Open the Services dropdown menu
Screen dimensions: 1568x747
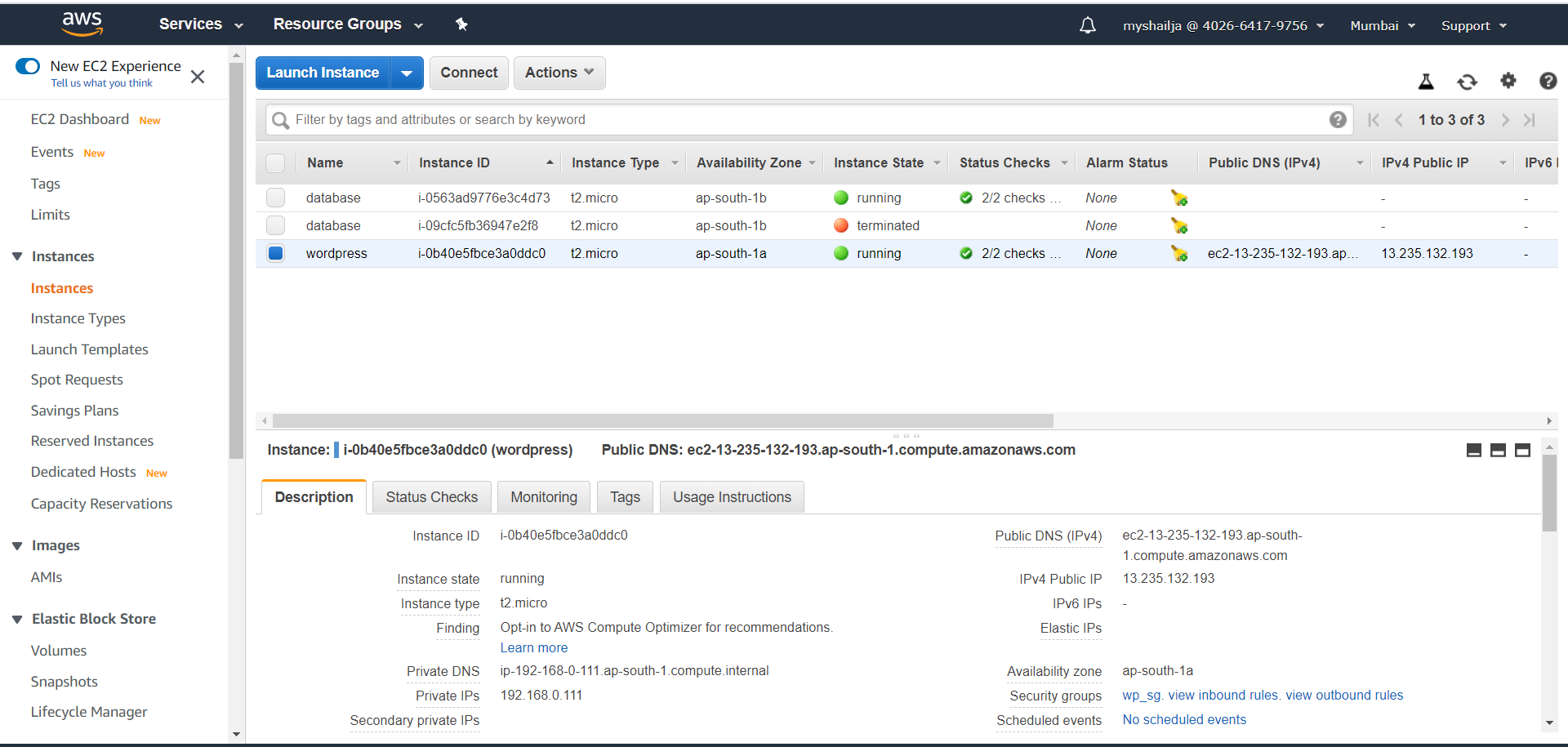[x=201, y=24]
